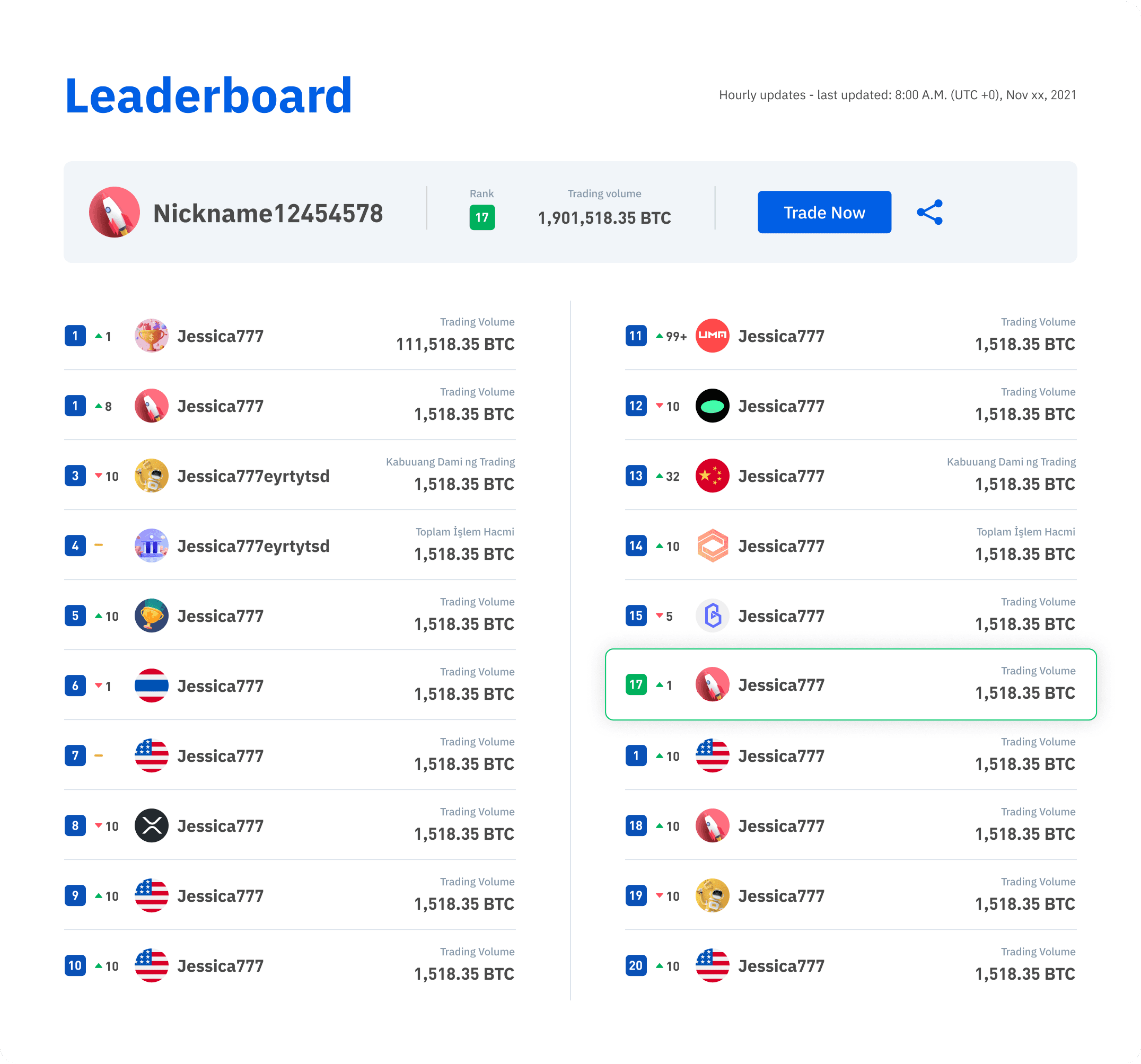Select the highlighted rank 17 Jessica777 row

coord(850,684)
